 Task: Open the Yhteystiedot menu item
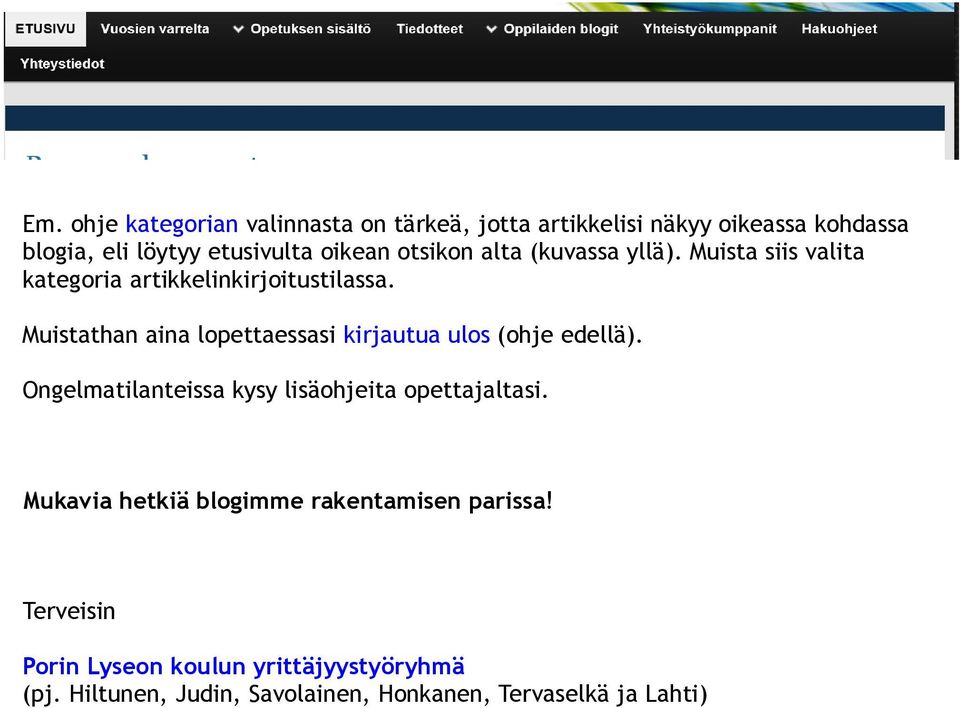(x=62, y=64)
